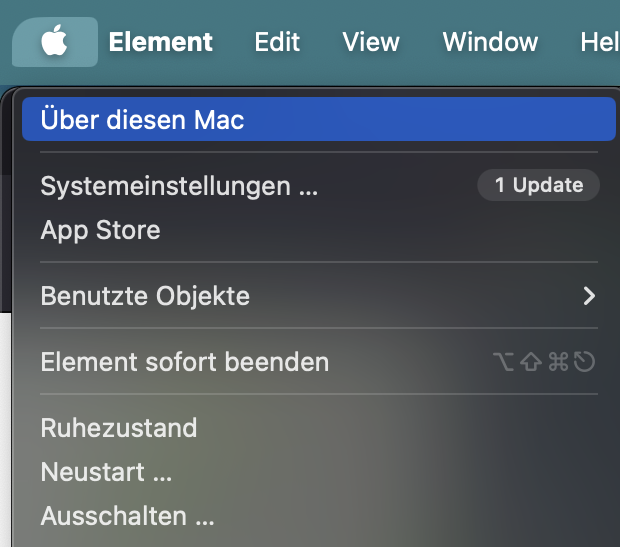Viewport: 620px width, 547px height.
Task: Launch App Store from the menu
Action: [100, 230]
